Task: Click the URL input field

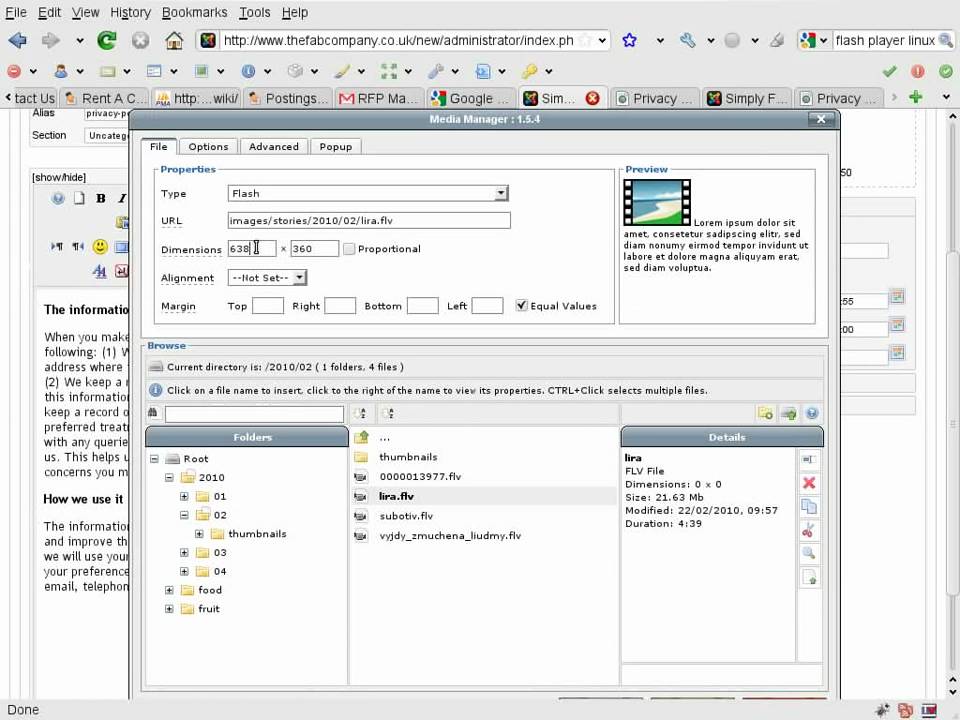Action: [369, 220]
